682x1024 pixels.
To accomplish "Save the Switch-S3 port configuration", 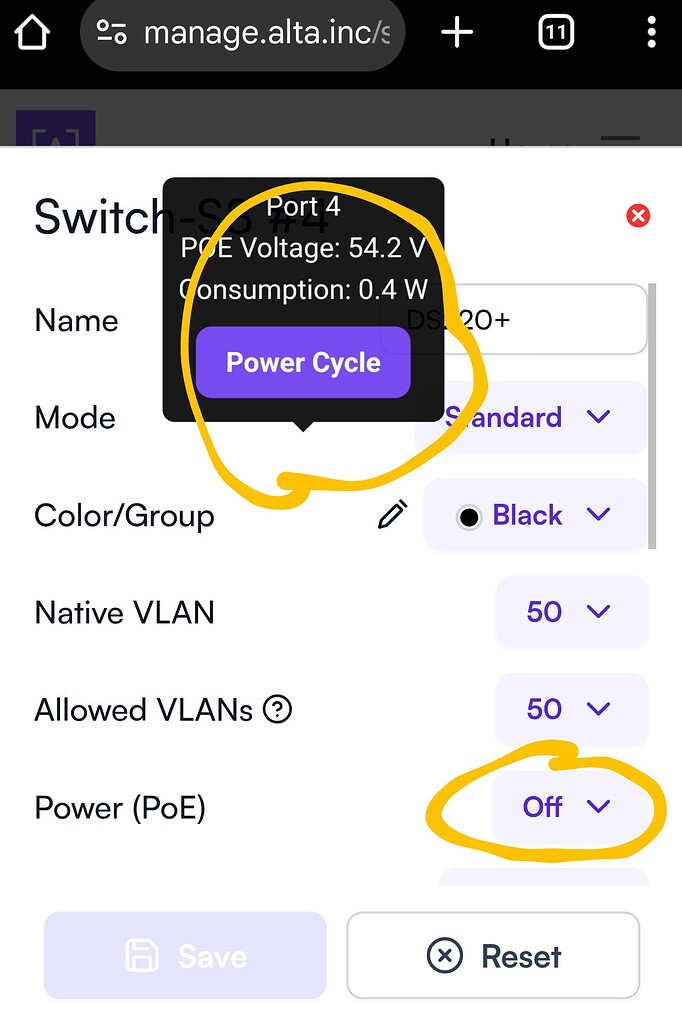I will pyautogui.click(x=185, y=955).
